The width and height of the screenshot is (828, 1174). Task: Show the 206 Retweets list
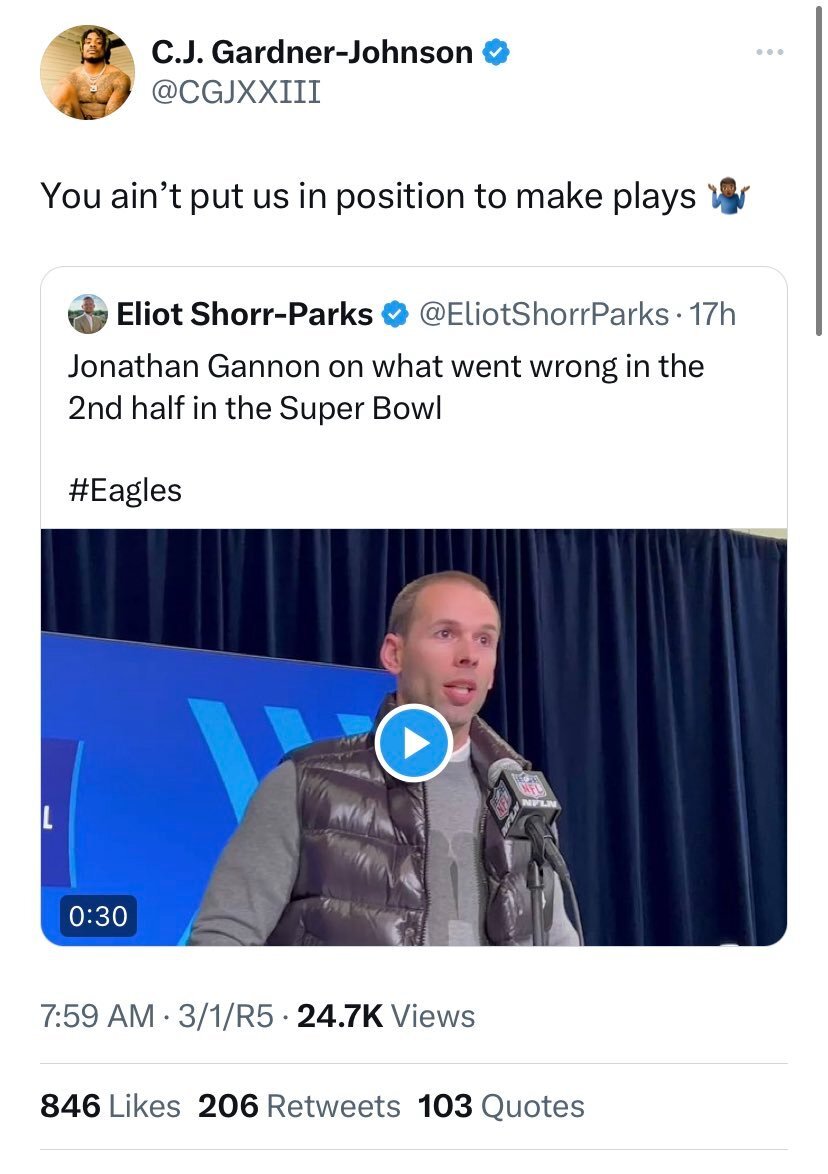coord(299,1106)
